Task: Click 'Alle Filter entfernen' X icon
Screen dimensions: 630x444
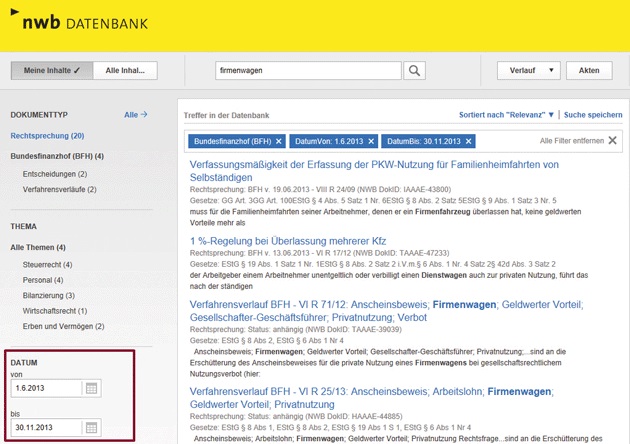Action: (612, 140)
